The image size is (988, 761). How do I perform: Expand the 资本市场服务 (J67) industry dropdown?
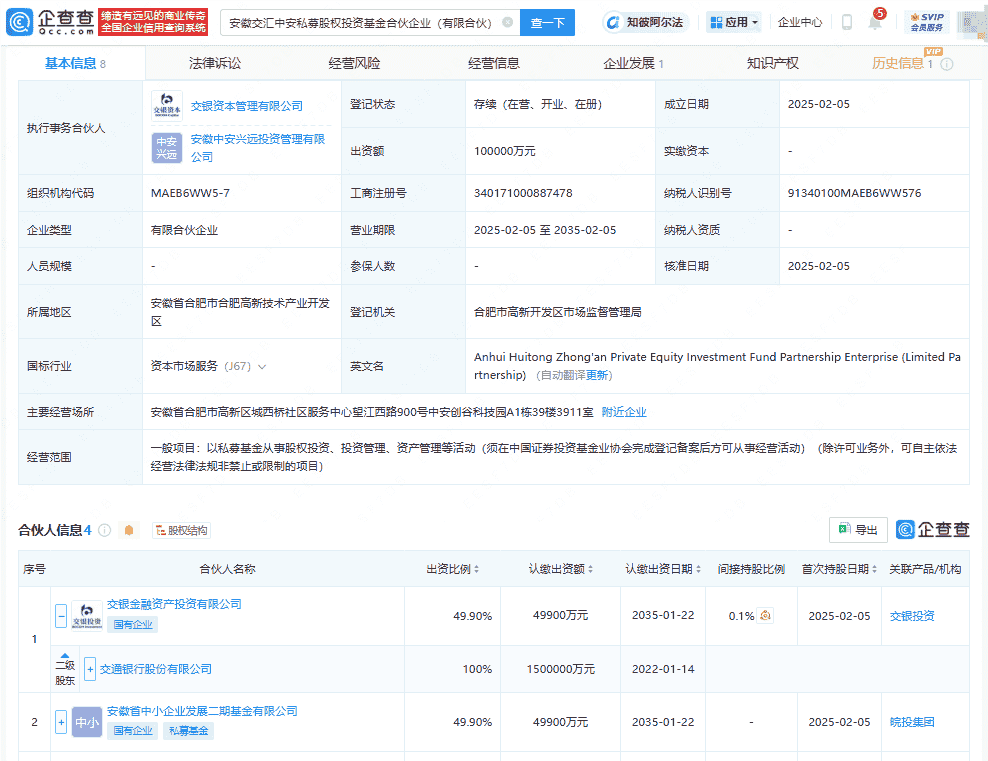coord(261,366)
